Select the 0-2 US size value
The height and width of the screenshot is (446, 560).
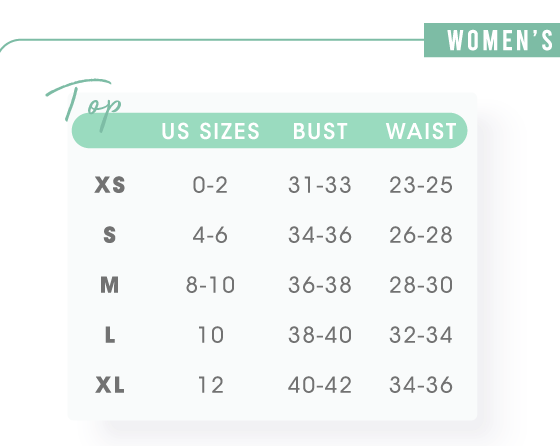coord(210,185)
